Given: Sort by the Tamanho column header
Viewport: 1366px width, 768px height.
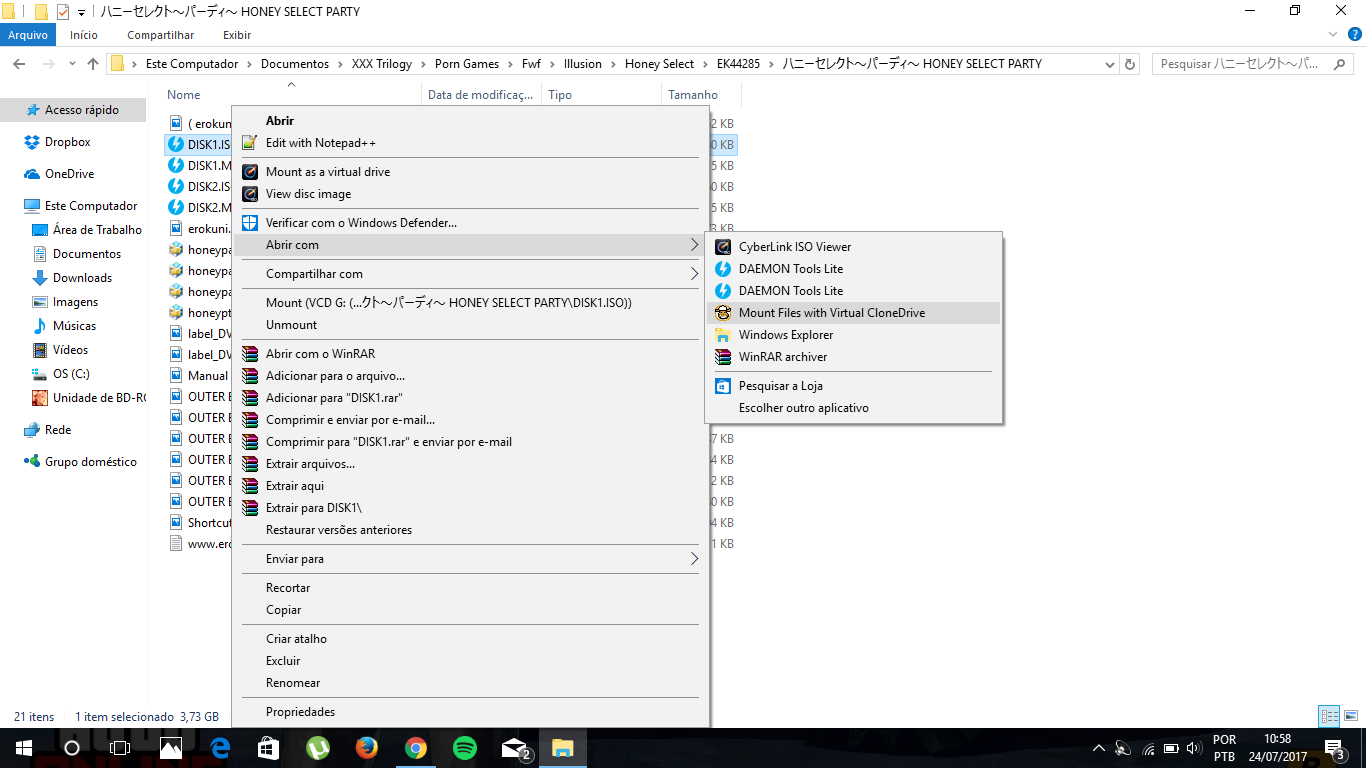Looking at the screenshot, I should (x=693, y=95).
